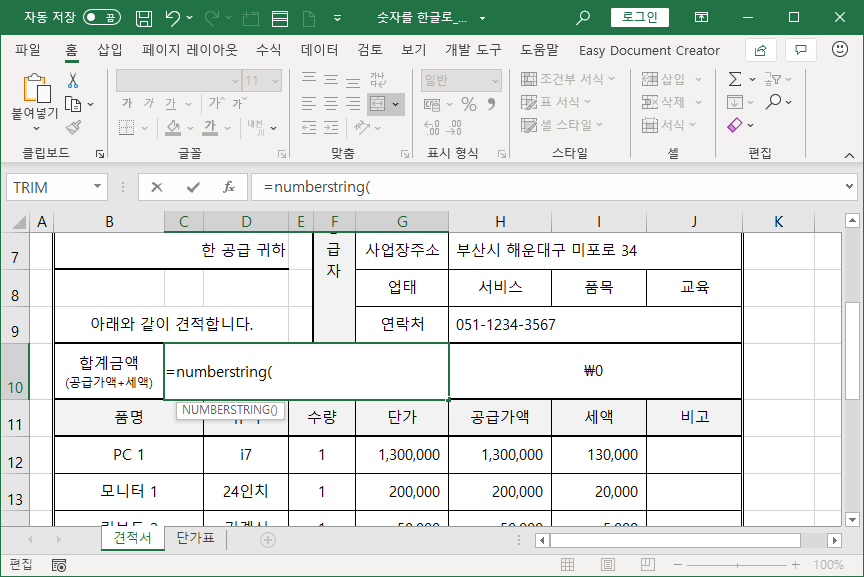
Task: Open the Customize Quick Access Toolbar dropdown
Action: pyautogui.click(x=337, y=18)
